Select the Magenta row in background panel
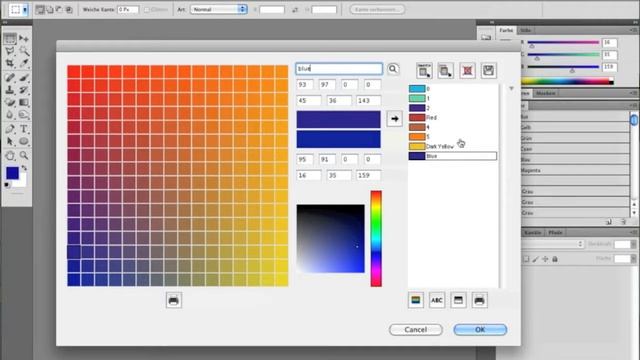Viewport: 640px width, 360px height. [x=575, y=171]
